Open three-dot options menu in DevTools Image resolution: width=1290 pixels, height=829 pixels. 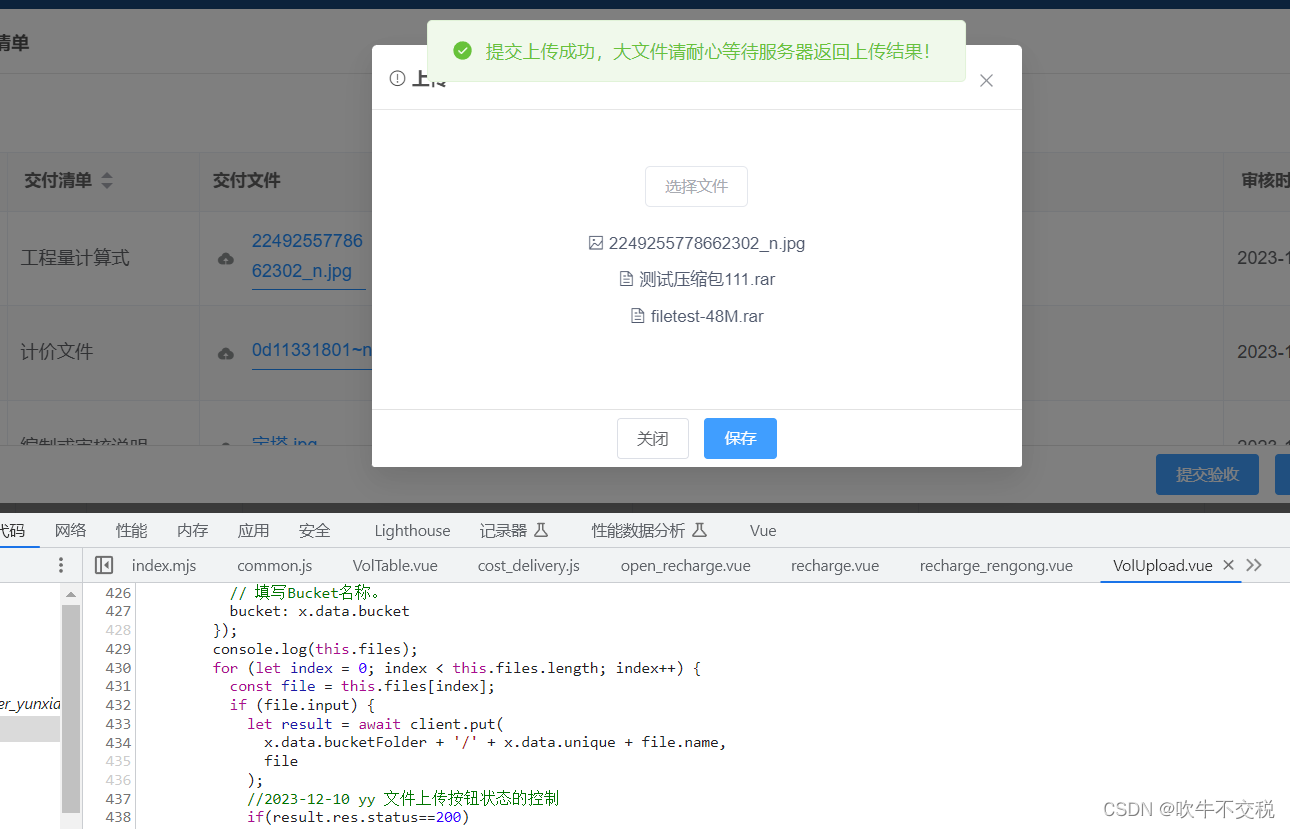point(60,565)
